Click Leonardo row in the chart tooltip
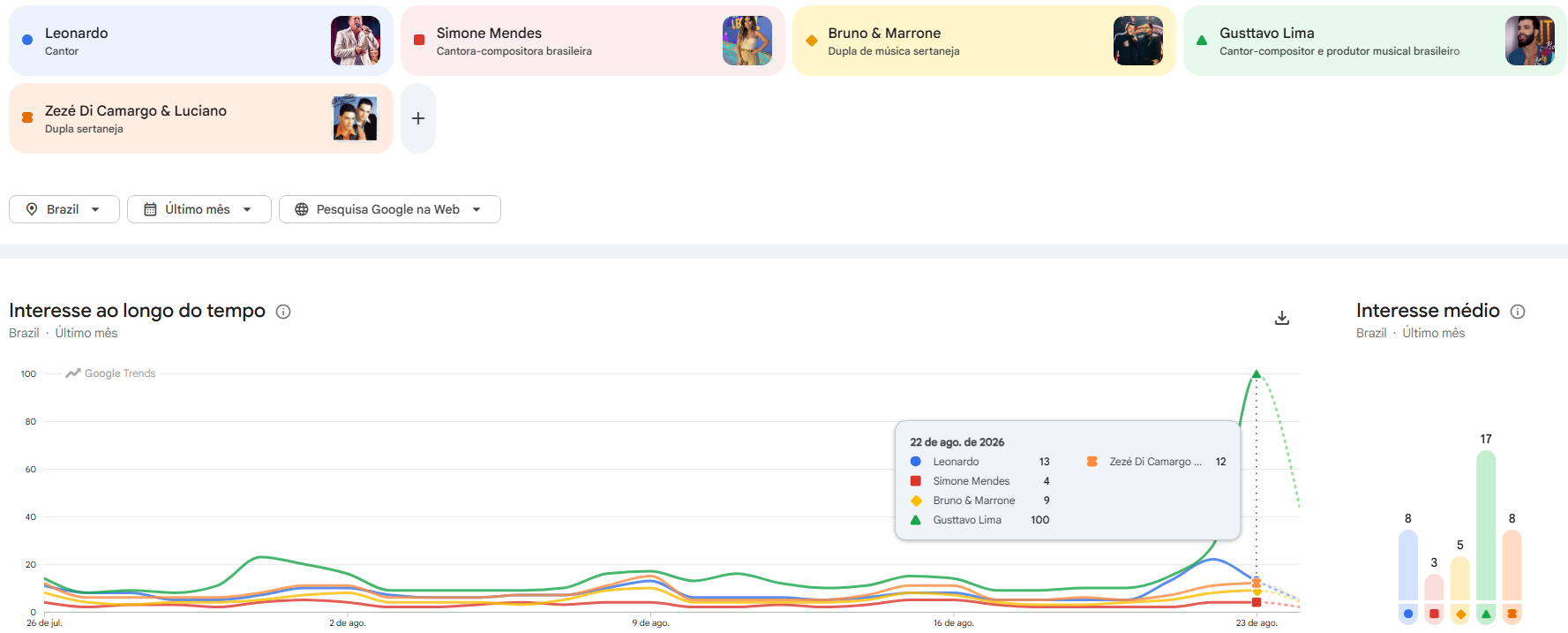Image resolution: width=1568 pixels, height=633 pixels. (x=979, y=462)
